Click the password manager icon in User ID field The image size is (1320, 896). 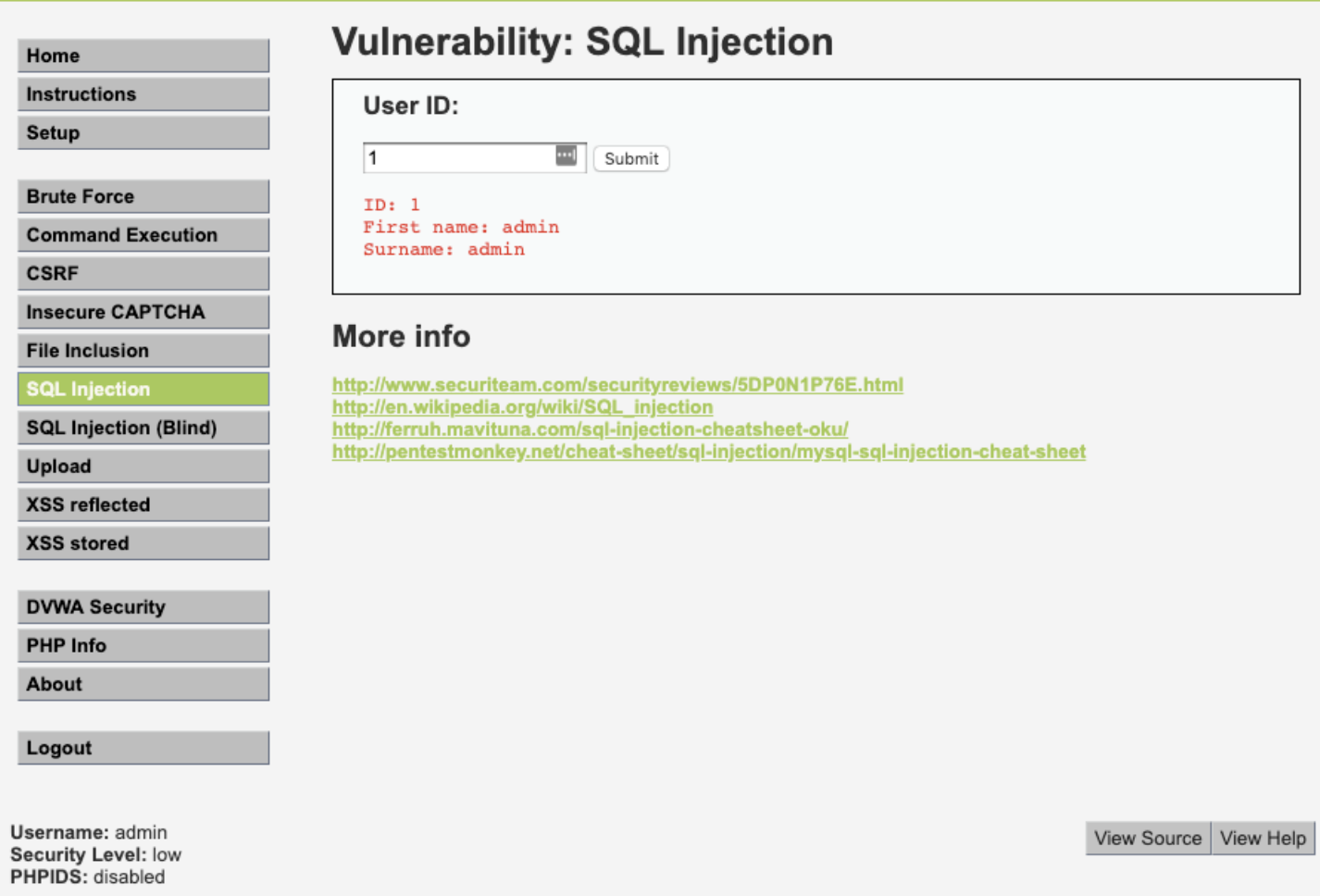click(x=566, y=156)
